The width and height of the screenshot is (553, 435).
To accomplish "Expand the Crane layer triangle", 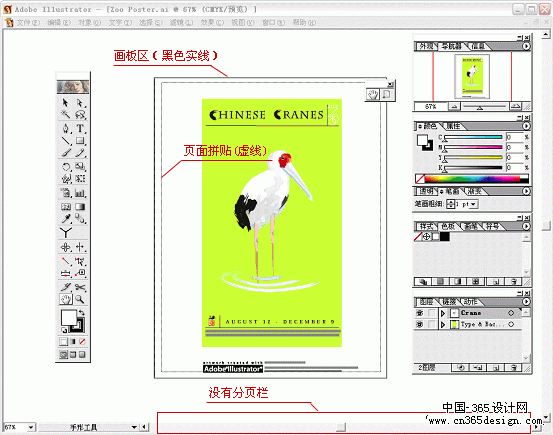I will (443, 313).
